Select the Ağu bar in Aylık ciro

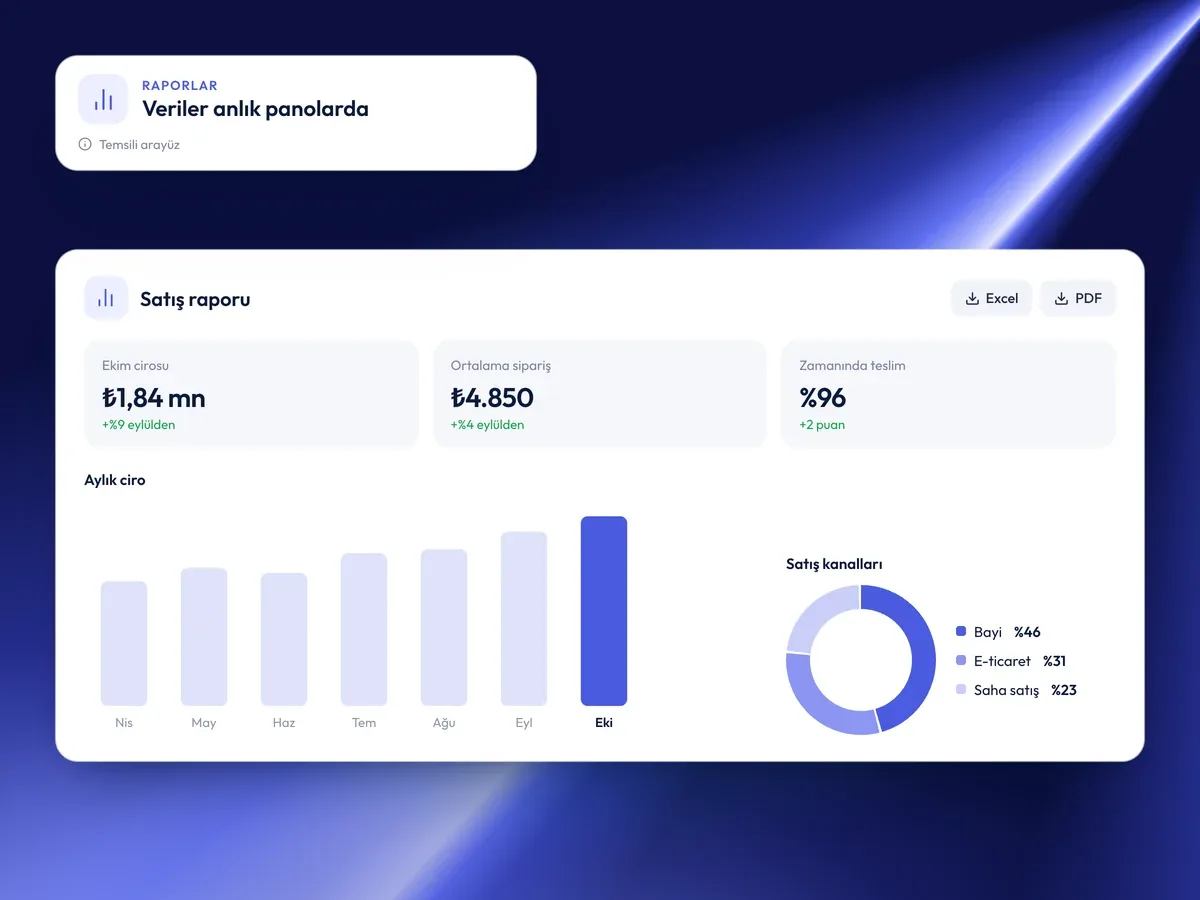[x=444, y=628]
